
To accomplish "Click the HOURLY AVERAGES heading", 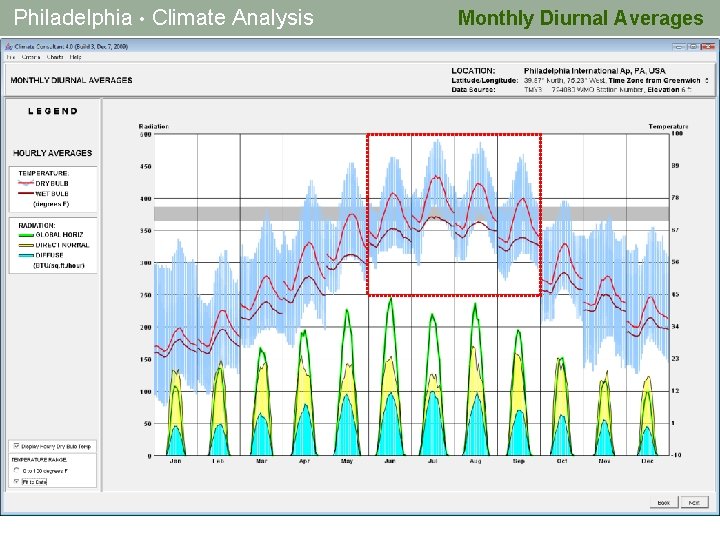I will (52, 153).
